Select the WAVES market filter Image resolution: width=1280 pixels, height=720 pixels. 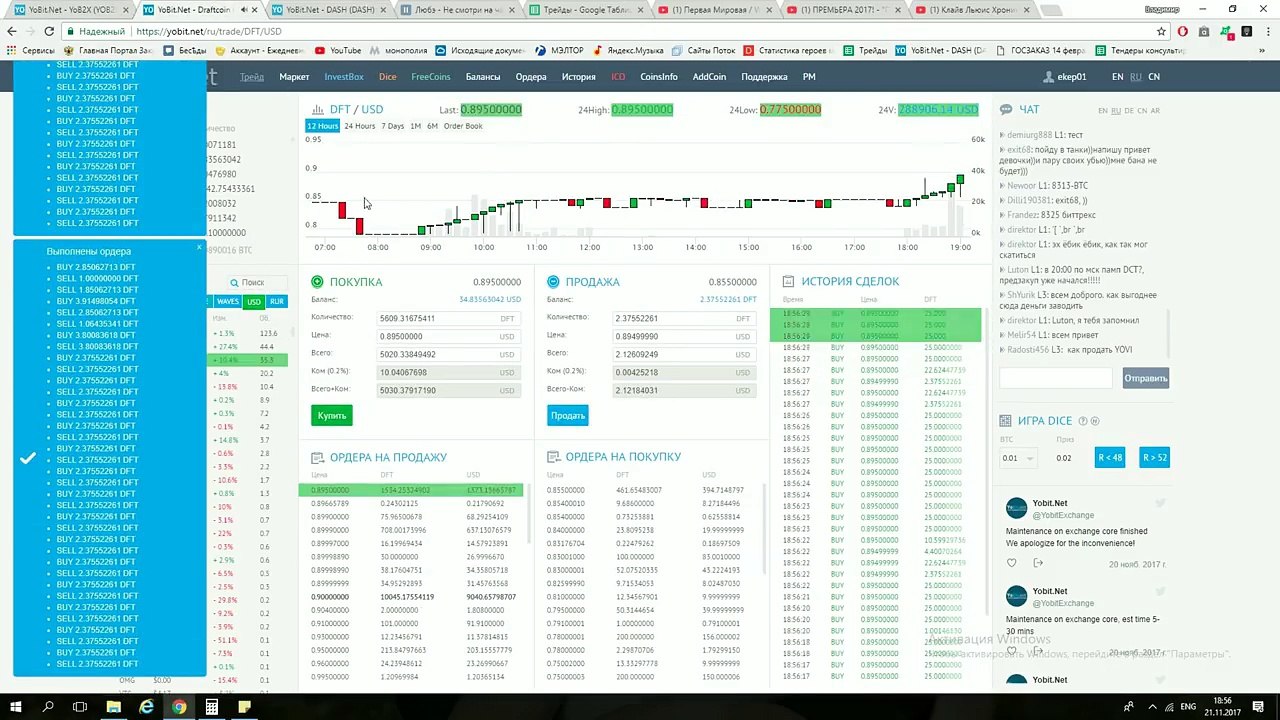point(227,301)
